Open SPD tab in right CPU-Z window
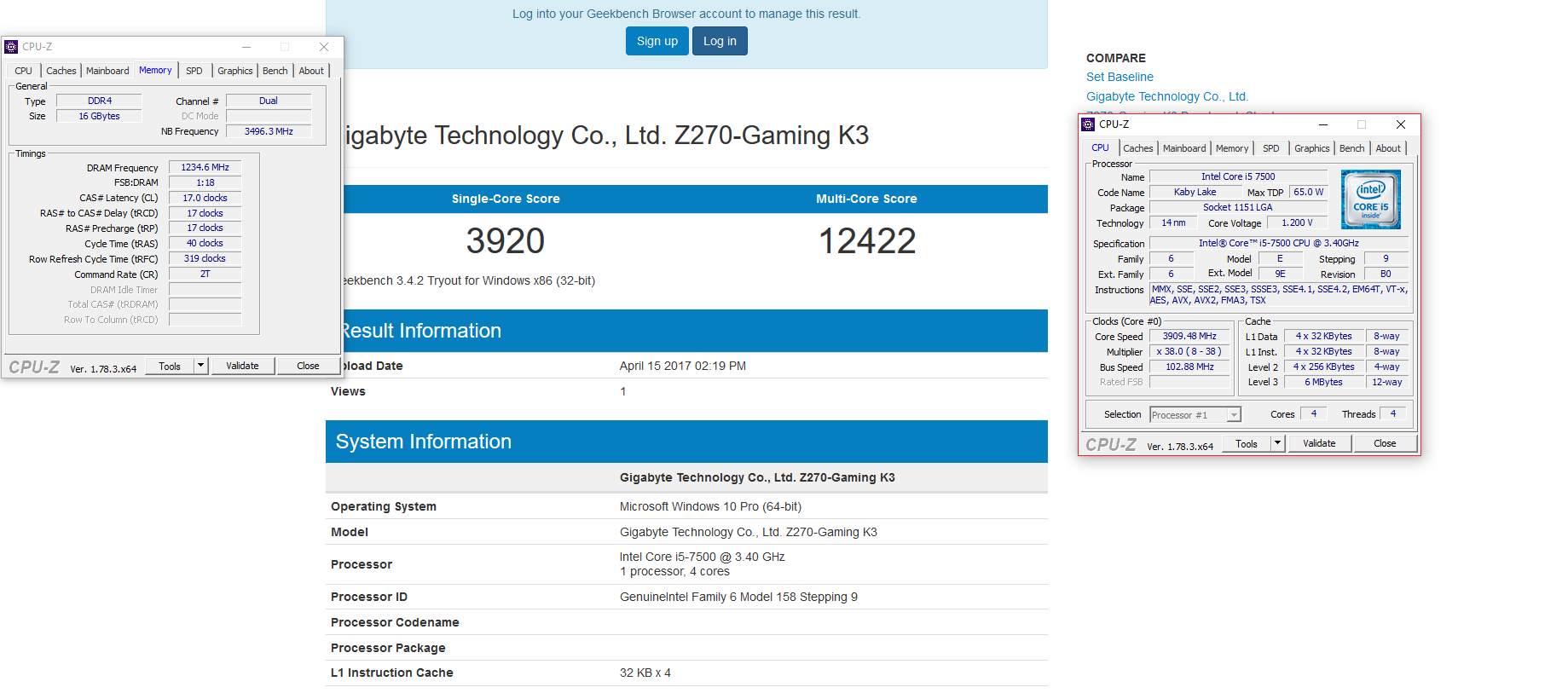 pos(1271,148)
